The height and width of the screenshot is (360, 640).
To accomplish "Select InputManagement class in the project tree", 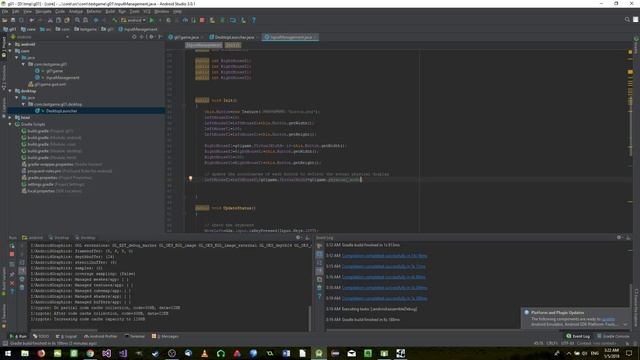I will 62,78.
